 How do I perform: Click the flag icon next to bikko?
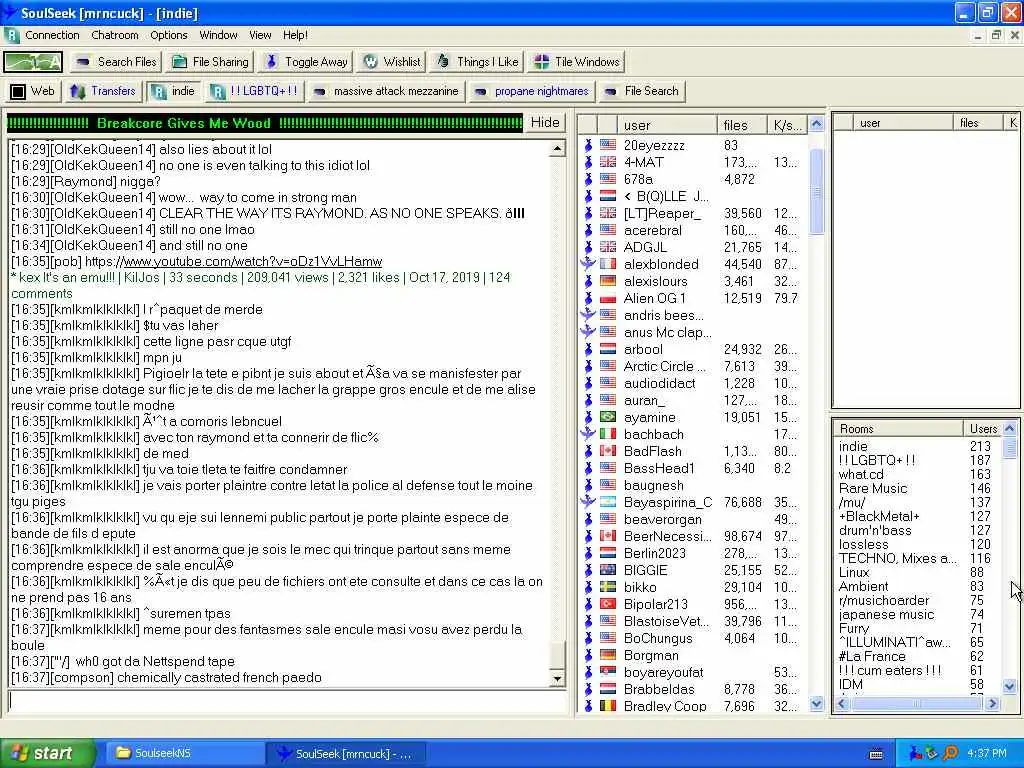[x=608, y=586]
